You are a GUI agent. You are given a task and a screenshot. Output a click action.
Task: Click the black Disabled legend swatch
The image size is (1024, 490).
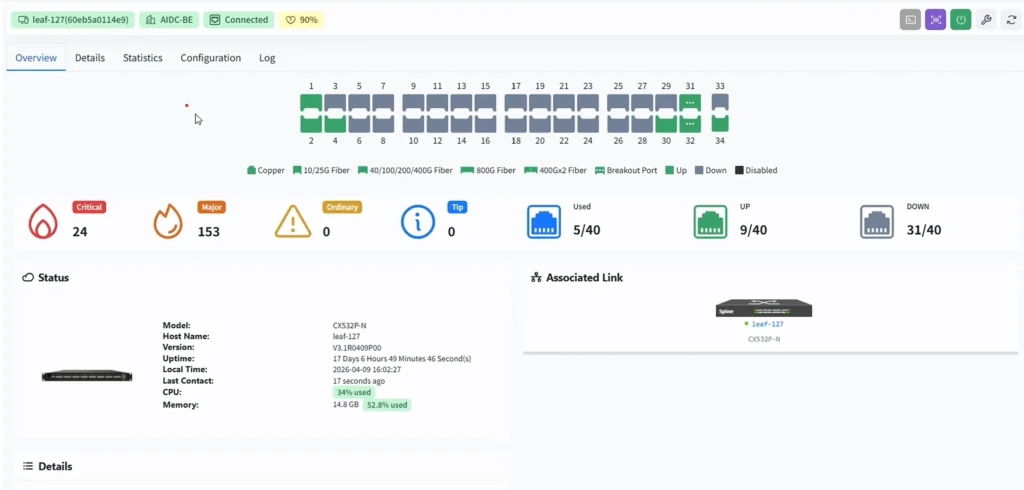pyautogui.click(x=739, y=171)
